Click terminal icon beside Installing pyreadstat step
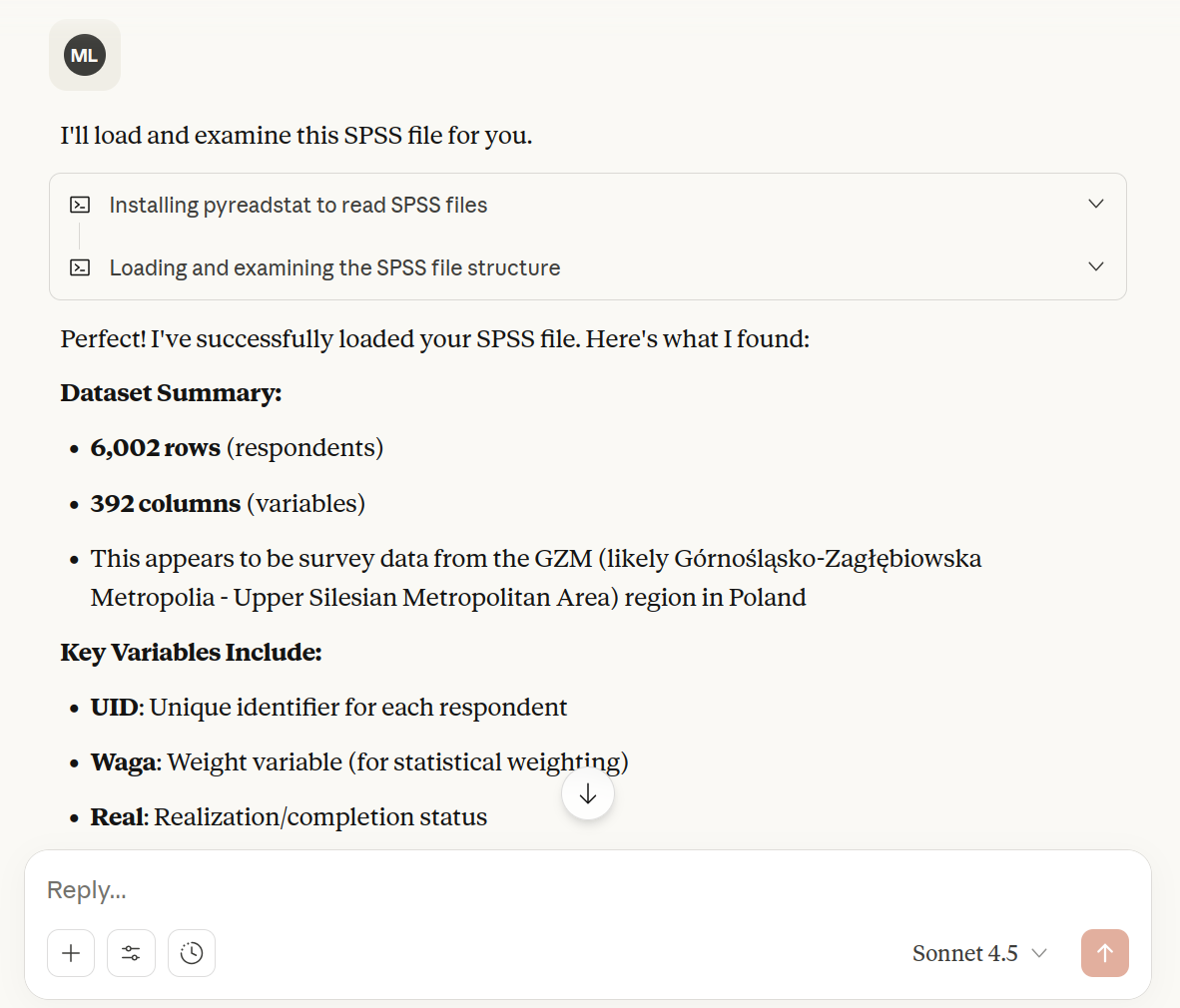This screenshot has height=1008, width=1180. (x=80, y=205)
